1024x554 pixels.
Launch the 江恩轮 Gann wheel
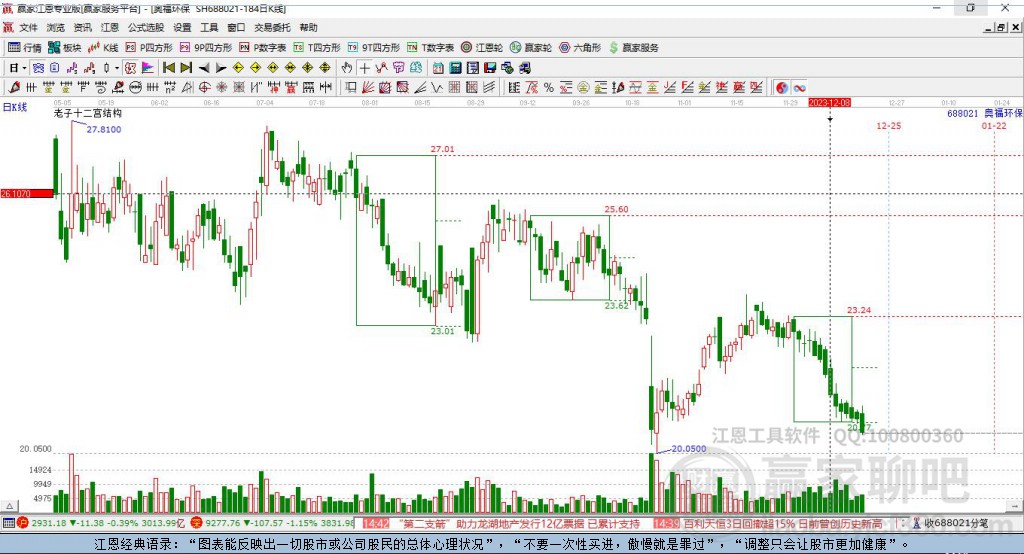(x=482, y=48)
